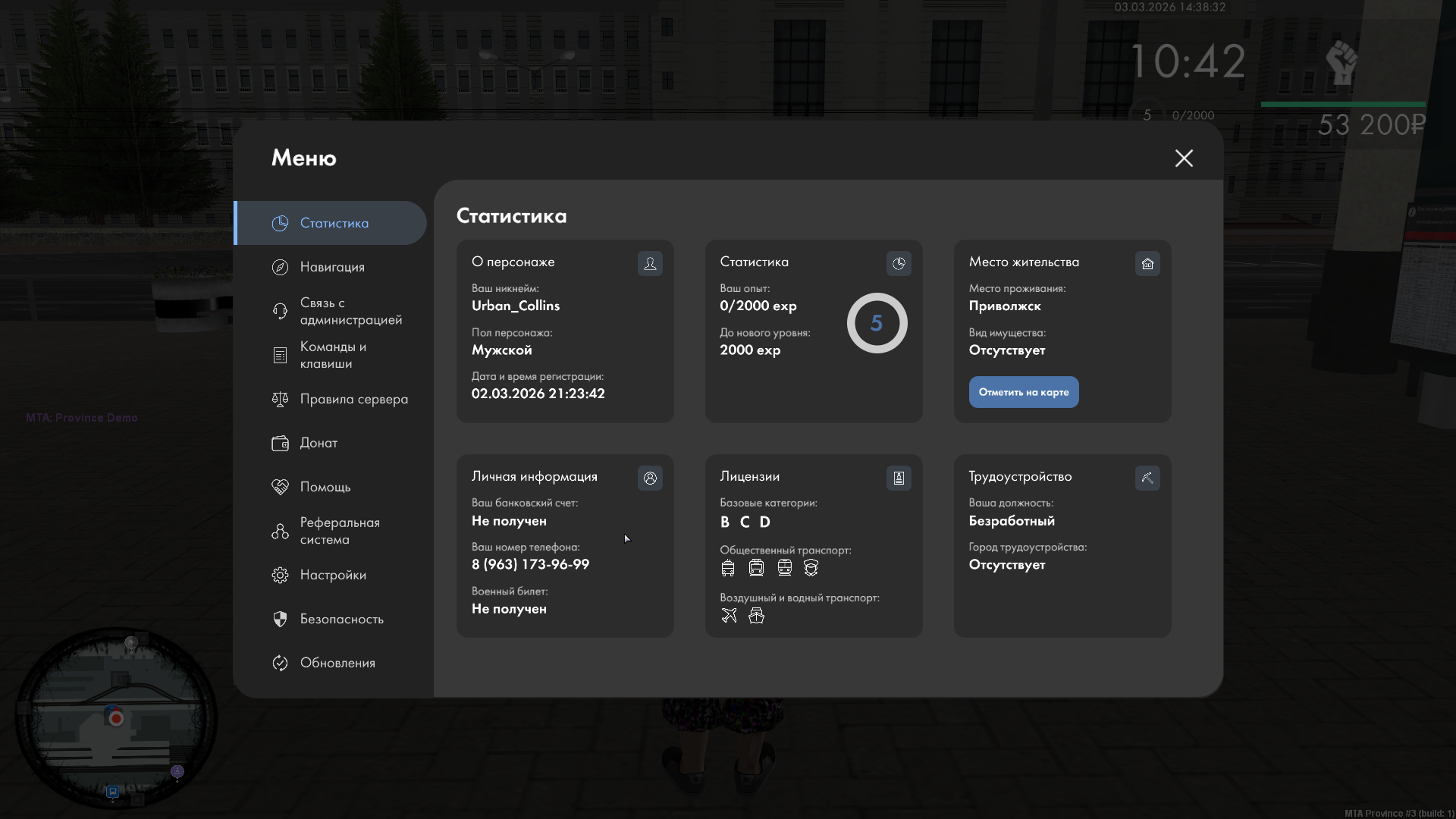Click the airplane license icon

point(729,615)
